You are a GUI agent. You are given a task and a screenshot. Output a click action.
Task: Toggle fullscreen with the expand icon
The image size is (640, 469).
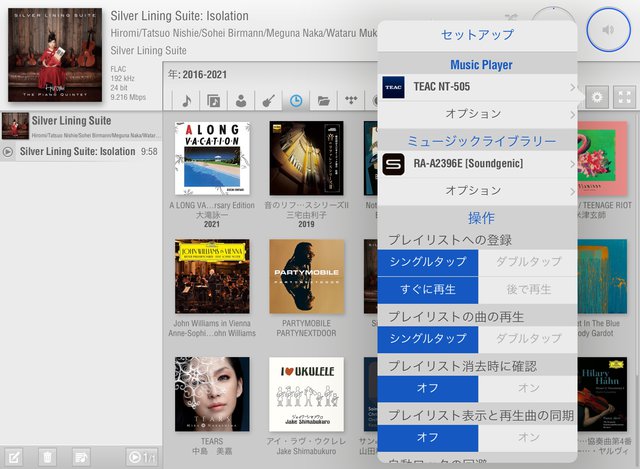click(x=625, y=98)
